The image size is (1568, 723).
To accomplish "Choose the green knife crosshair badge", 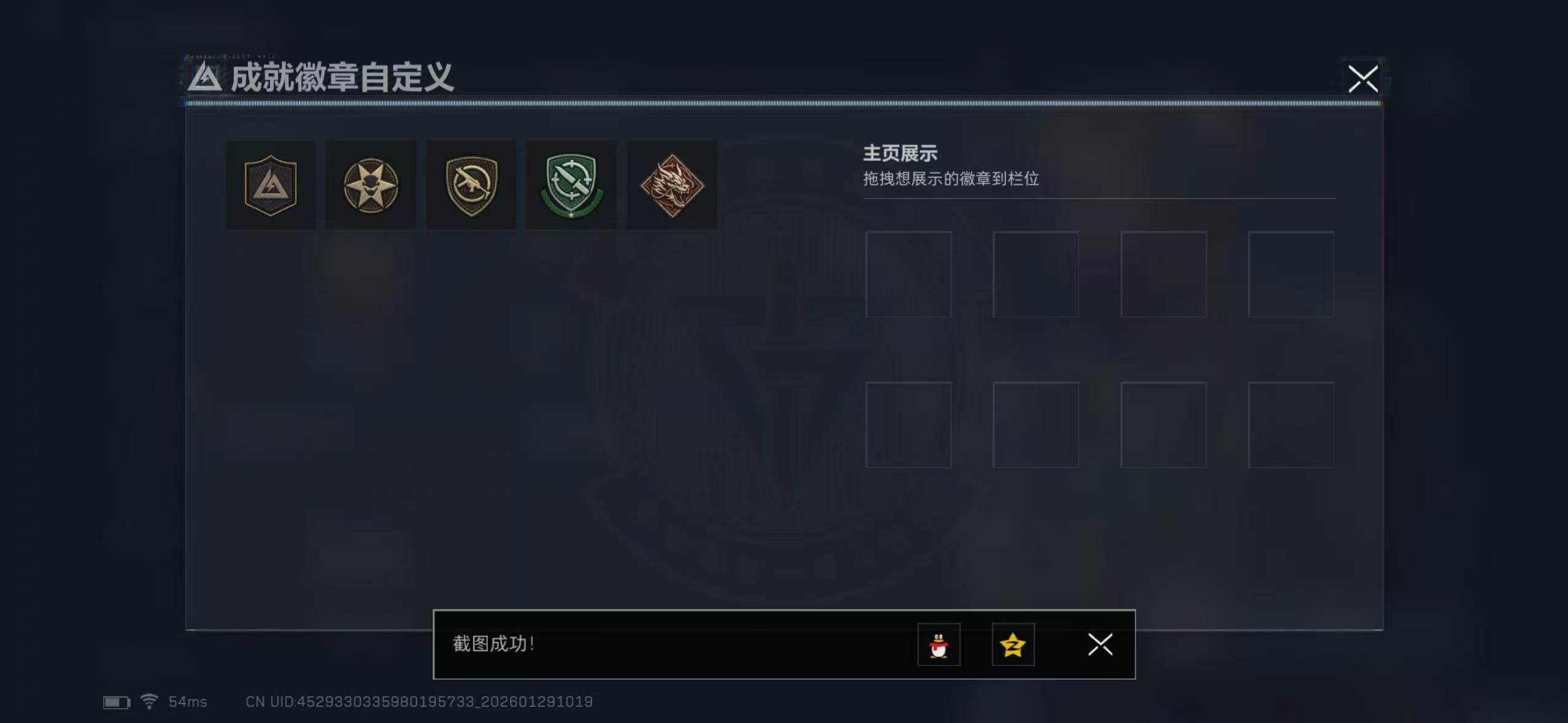I will click(571, 185).
